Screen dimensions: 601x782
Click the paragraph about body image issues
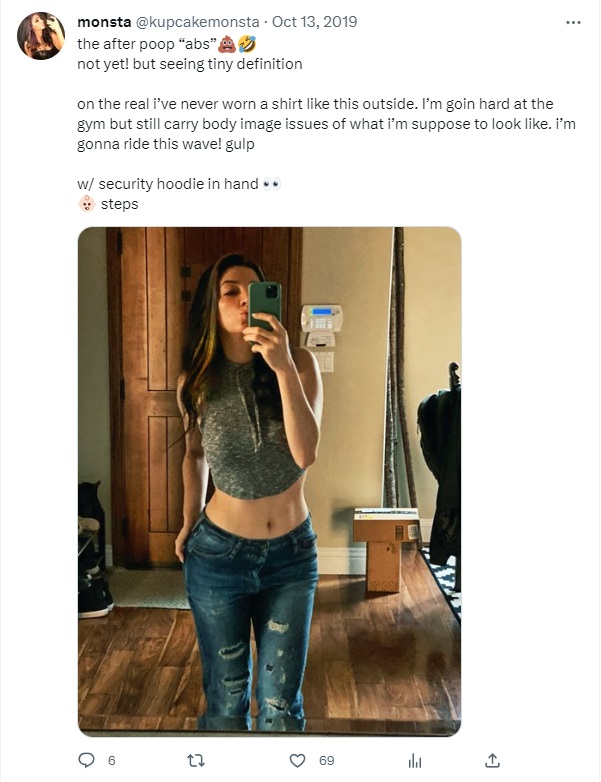point(326,124)
